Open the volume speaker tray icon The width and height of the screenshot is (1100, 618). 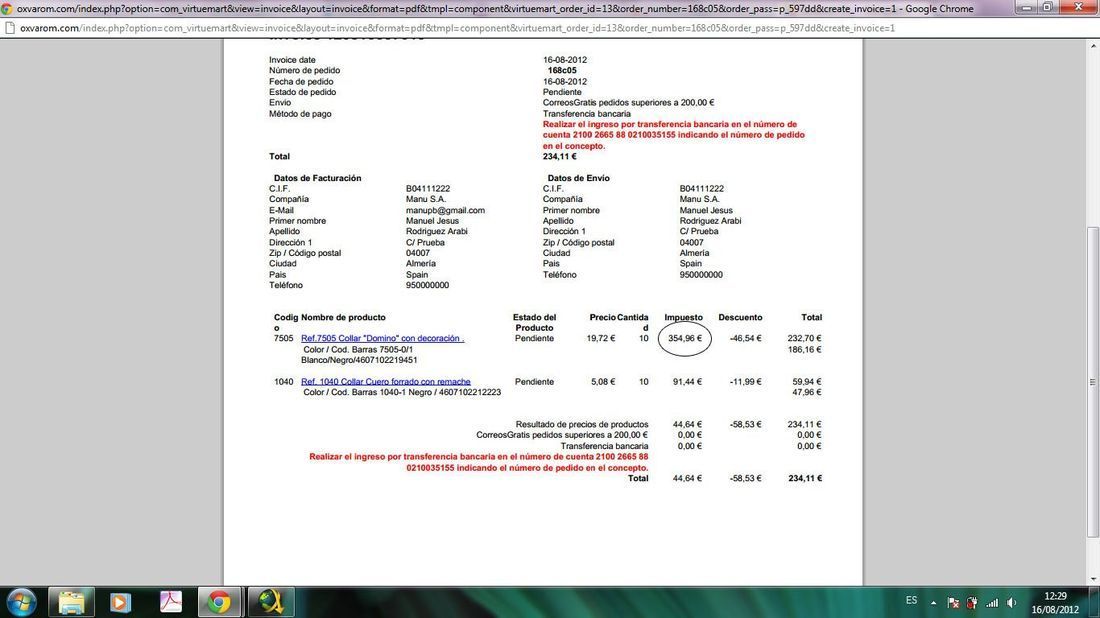(1011, 603)
